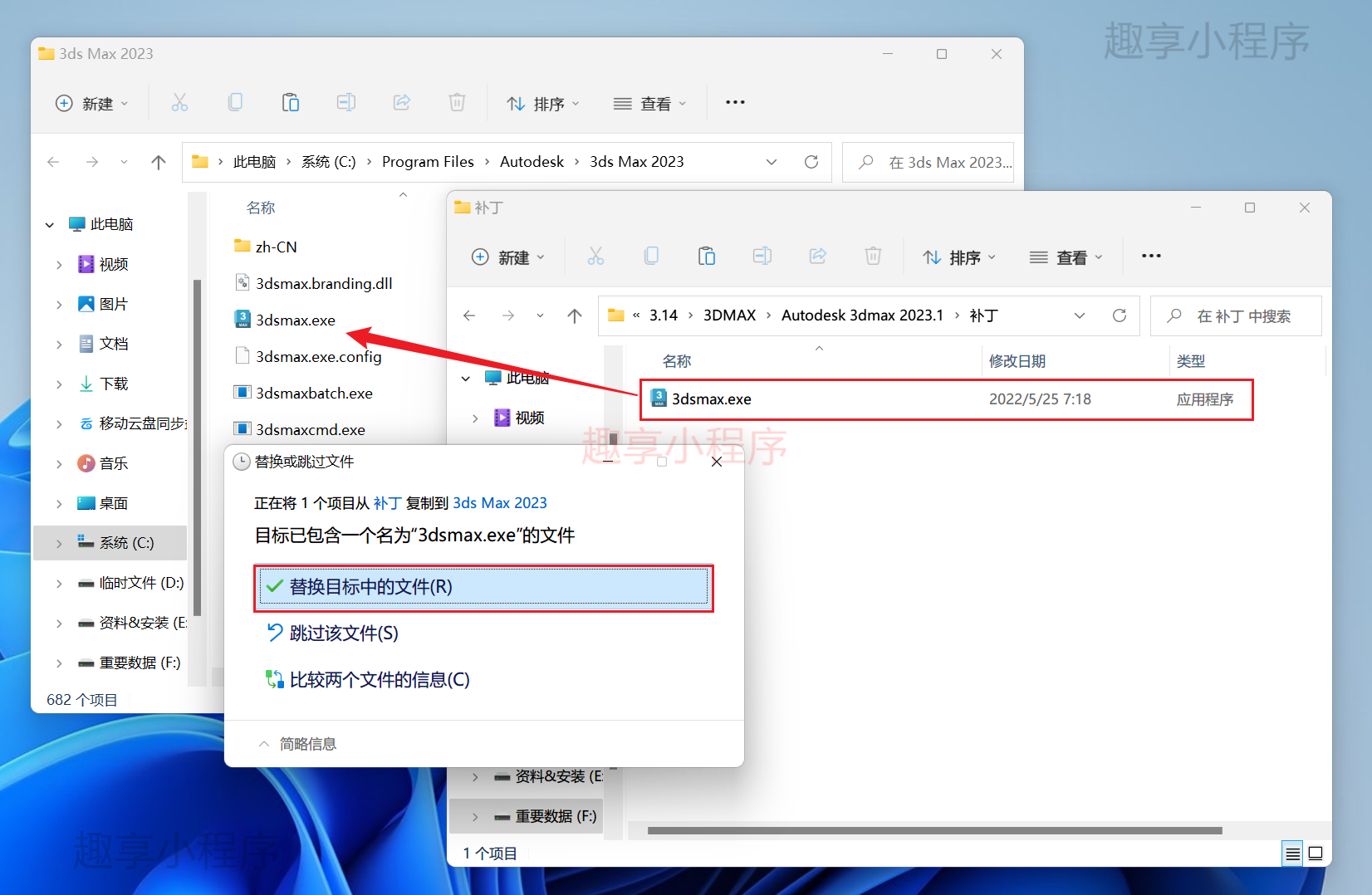Click Paste icon in 补丁 window toolbar
The width and height of the screenshot is (1372, 895).
tap(706, 257)
